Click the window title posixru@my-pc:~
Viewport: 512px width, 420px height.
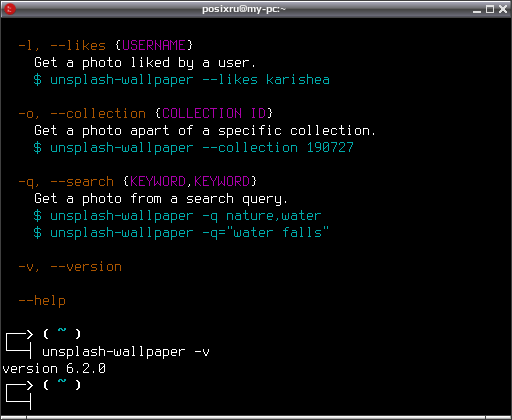coord(244,9)
